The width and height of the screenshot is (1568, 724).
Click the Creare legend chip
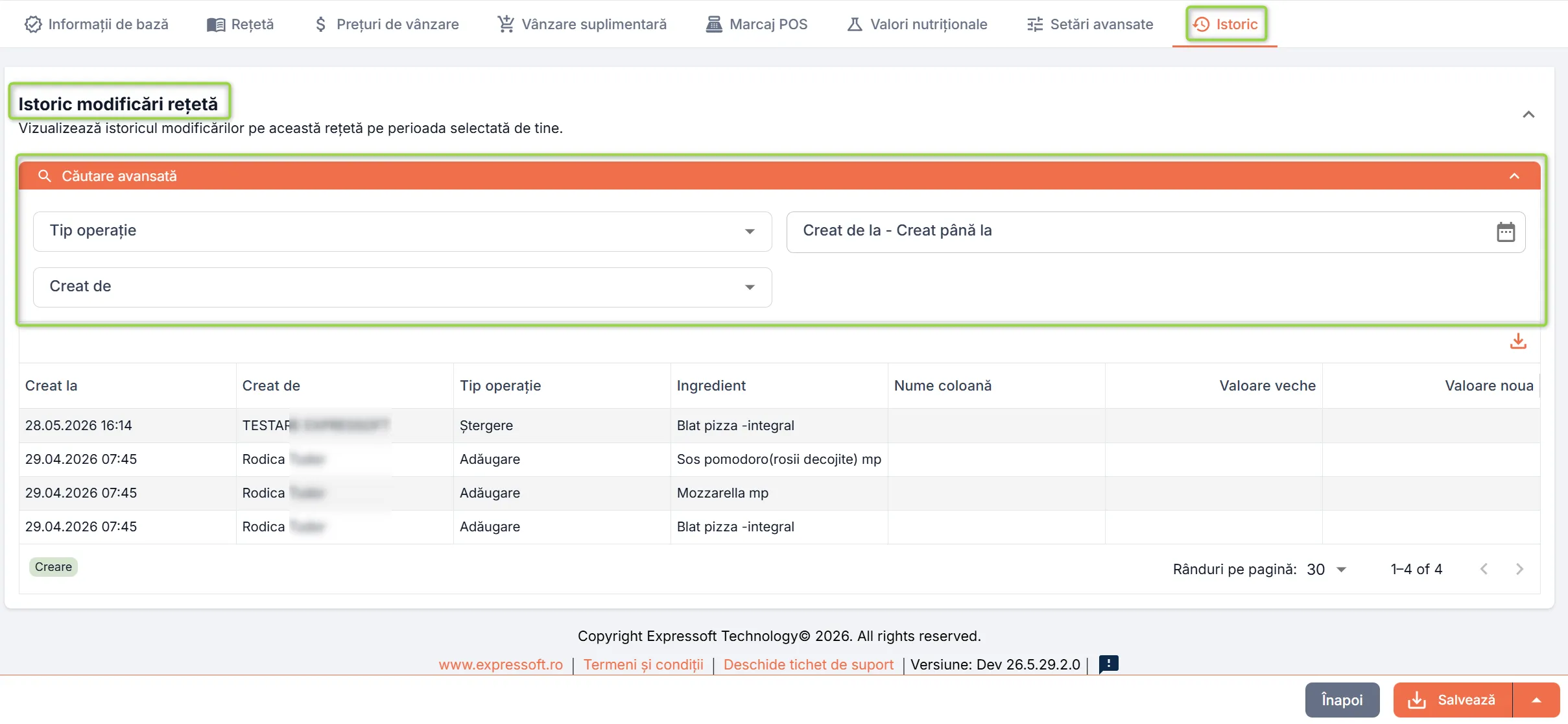53,567
